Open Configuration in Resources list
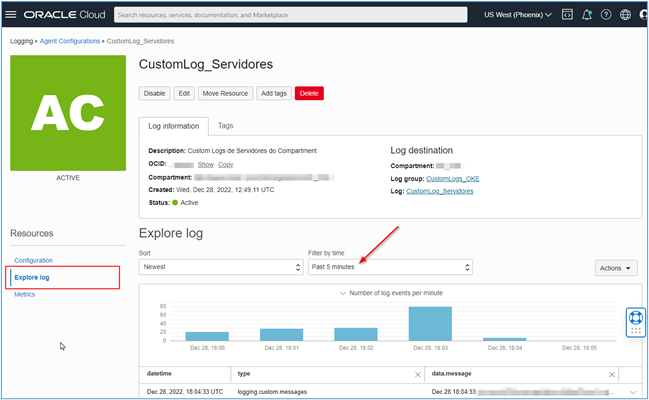 click(x=34, y=260)
